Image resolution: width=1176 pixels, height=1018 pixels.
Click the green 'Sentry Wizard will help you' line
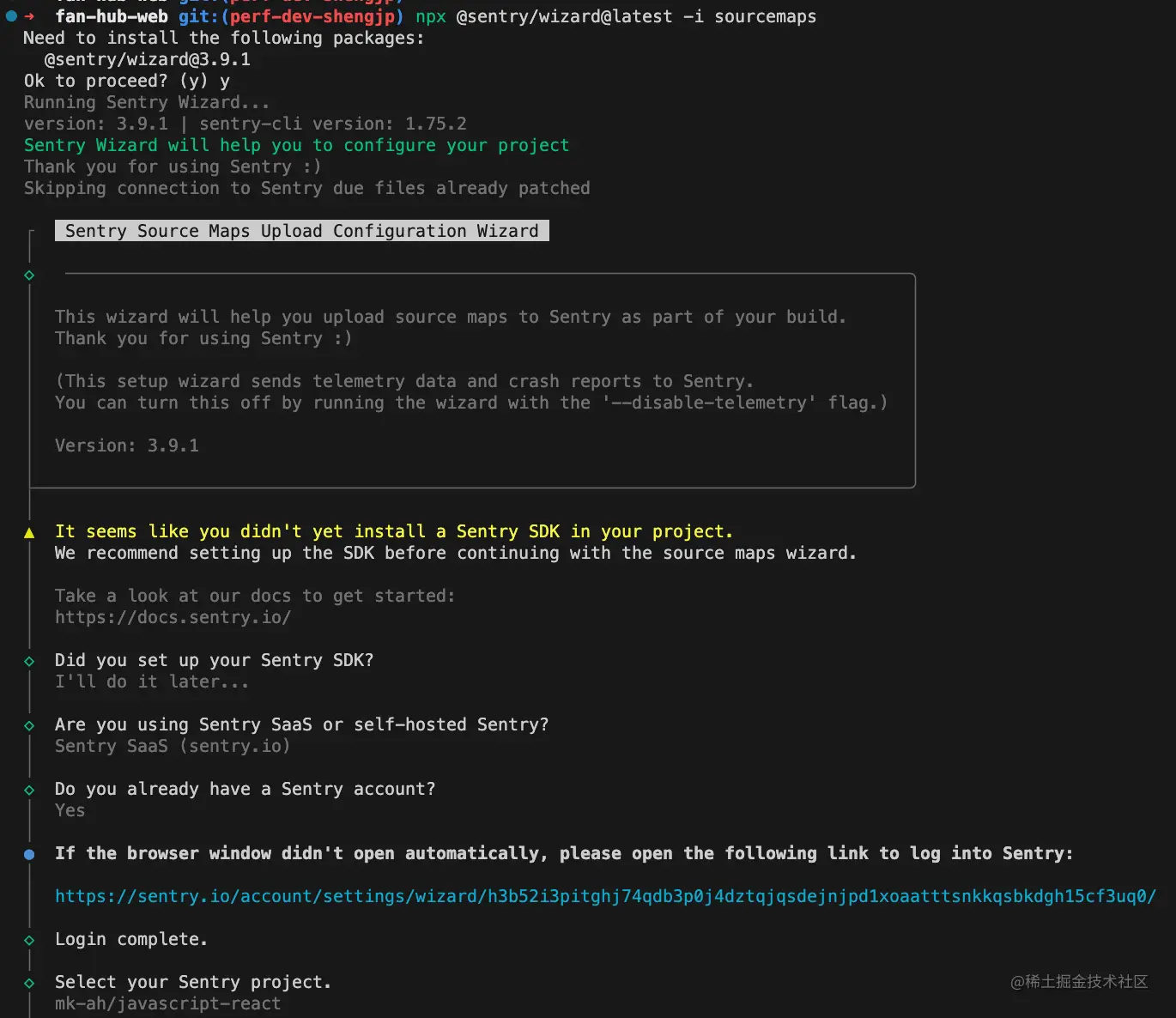tap(297, 145)
